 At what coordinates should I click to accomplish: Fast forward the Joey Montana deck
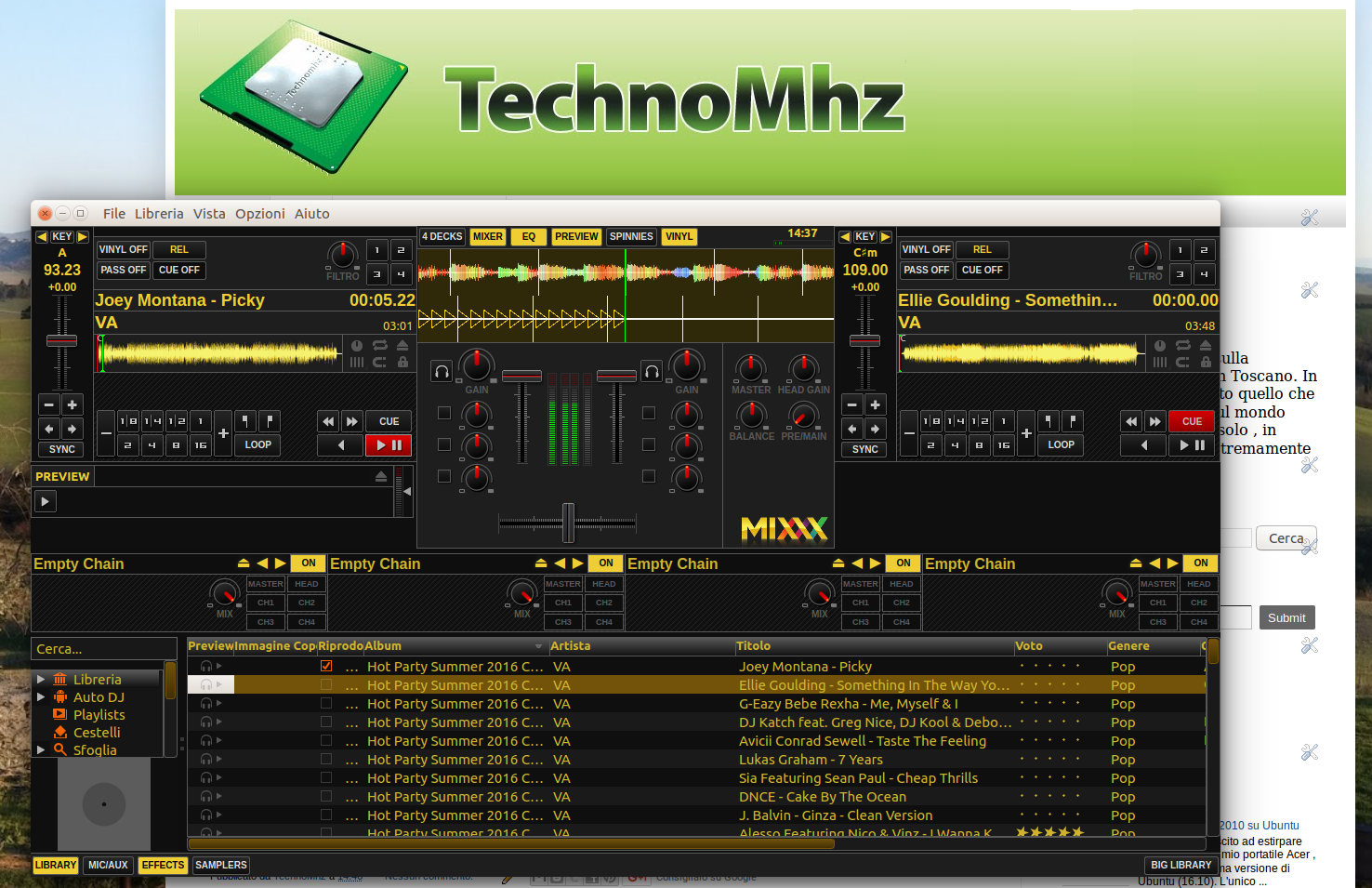[x=352, y=421]
